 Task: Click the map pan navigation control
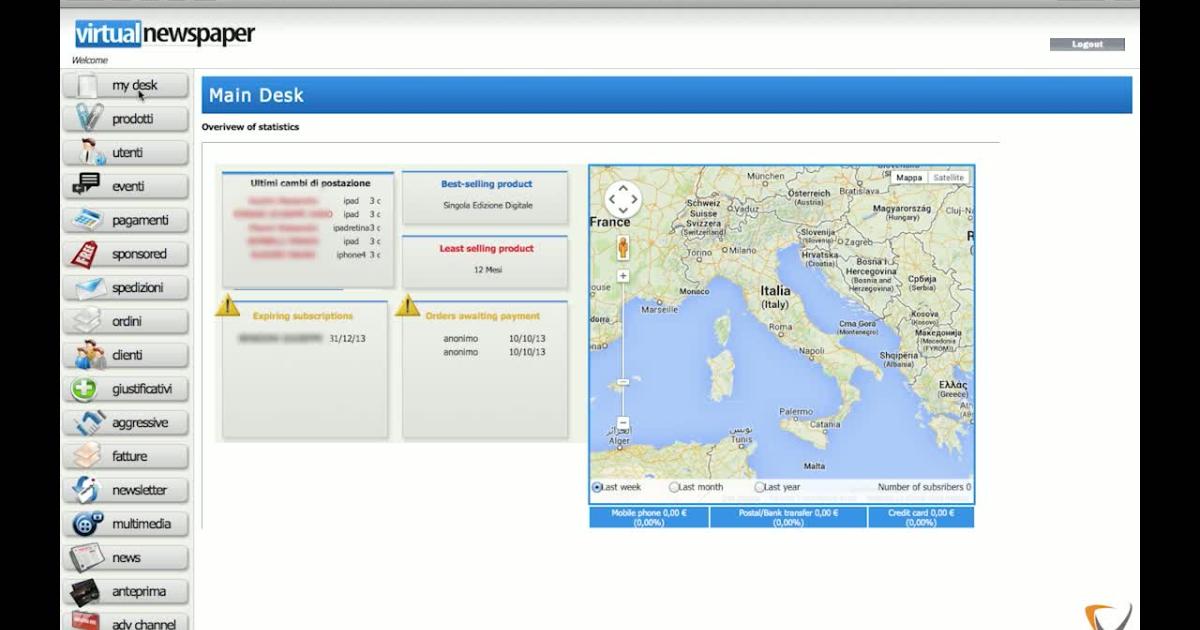623,198
